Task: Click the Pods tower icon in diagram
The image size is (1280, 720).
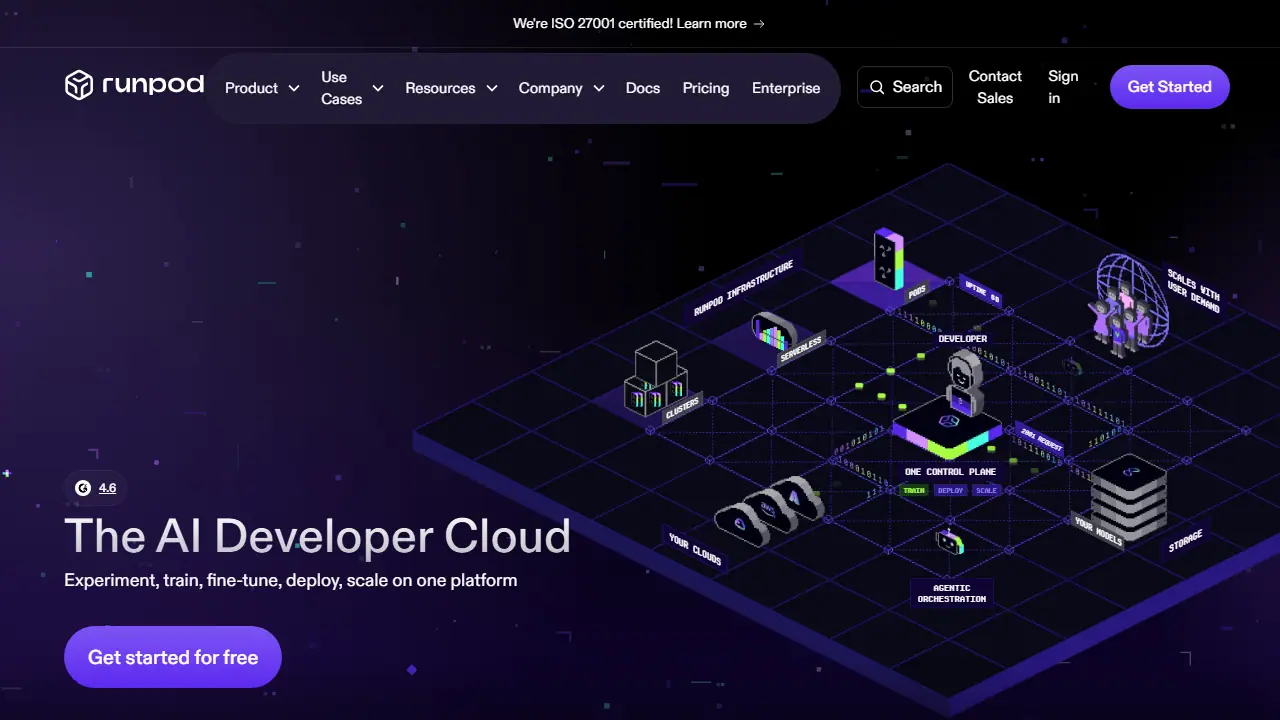Action: (x=888, y=259)
